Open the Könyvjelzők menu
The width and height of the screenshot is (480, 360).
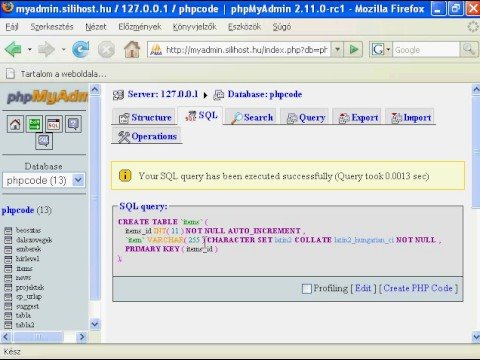(194, 27)
